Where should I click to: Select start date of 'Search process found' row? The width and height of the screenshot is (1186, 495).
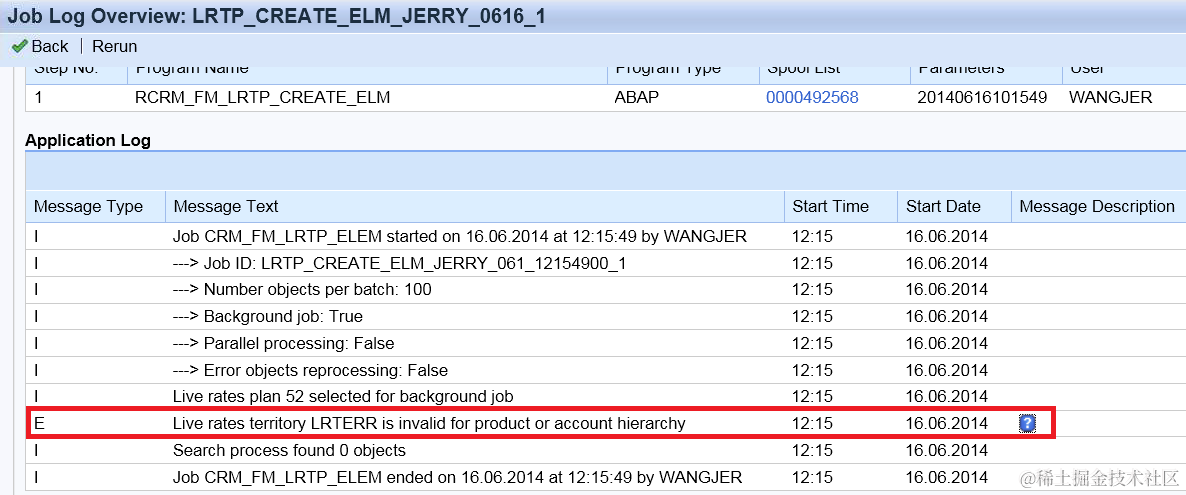point(946,450)
